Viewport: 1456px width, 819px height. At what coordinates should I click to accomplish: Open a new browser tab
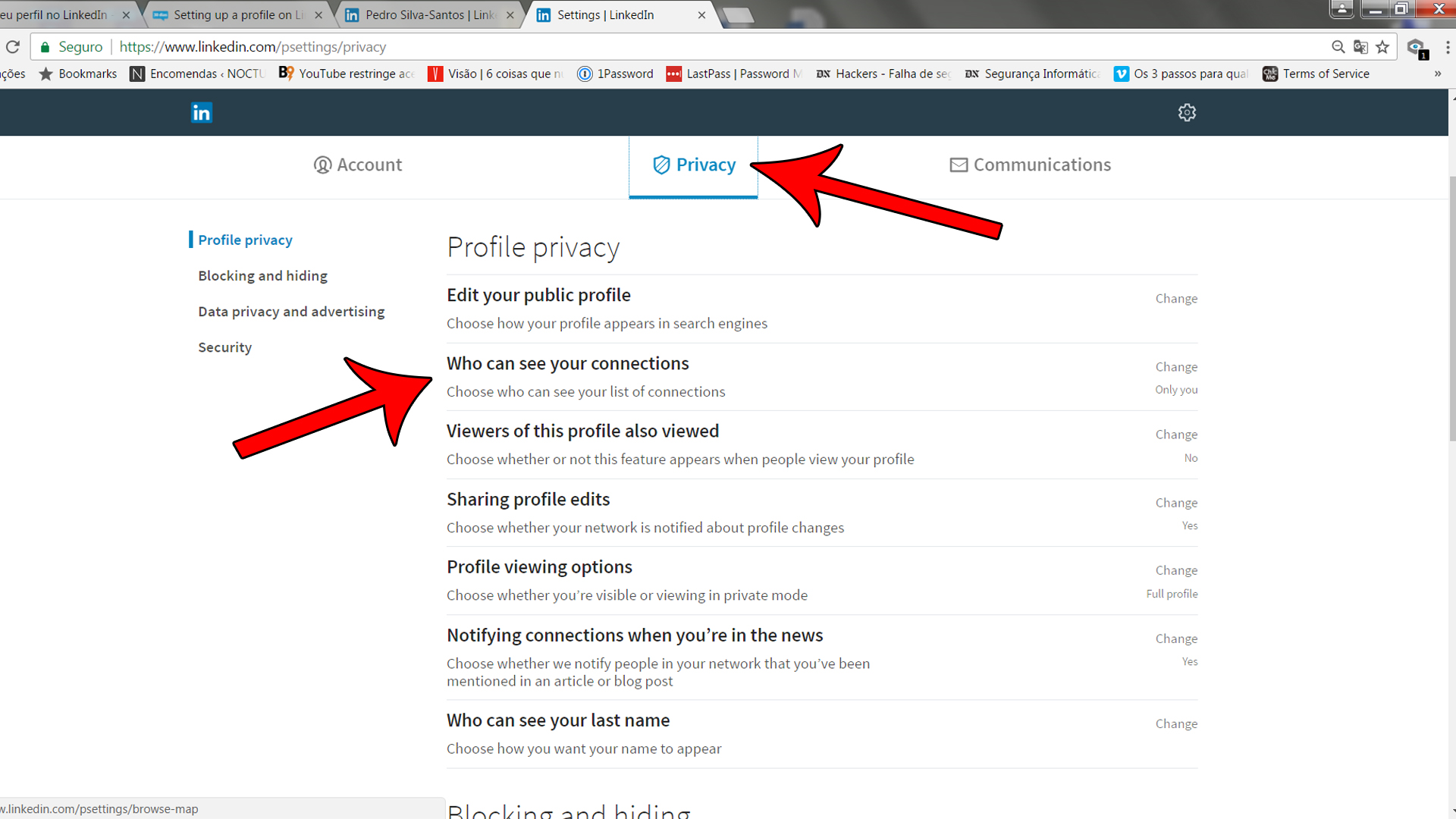click(x=737, y=15)
